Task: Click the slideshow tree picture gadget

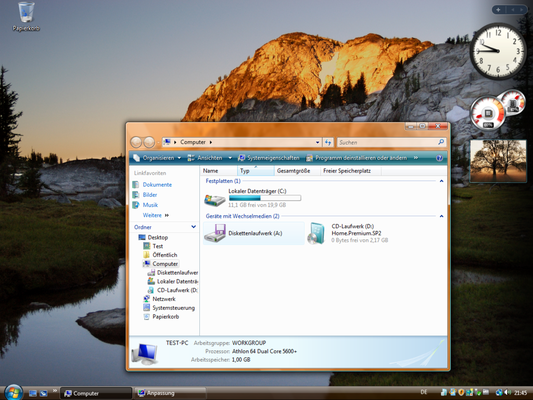Action: 498,161
